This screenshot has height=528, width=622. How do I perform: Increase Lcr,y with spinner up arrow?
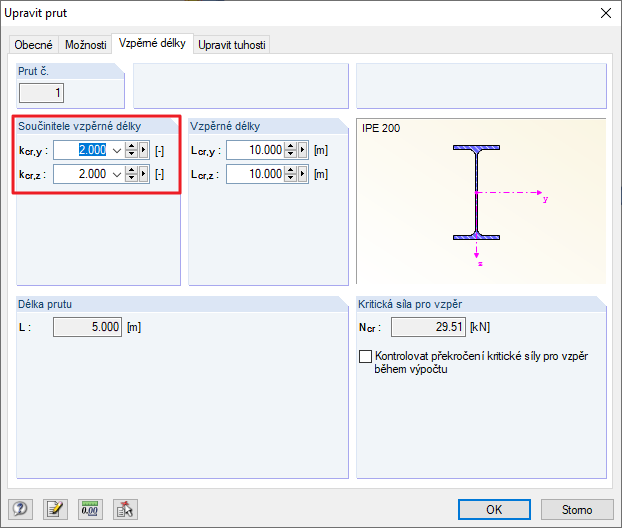click(291, 146)
